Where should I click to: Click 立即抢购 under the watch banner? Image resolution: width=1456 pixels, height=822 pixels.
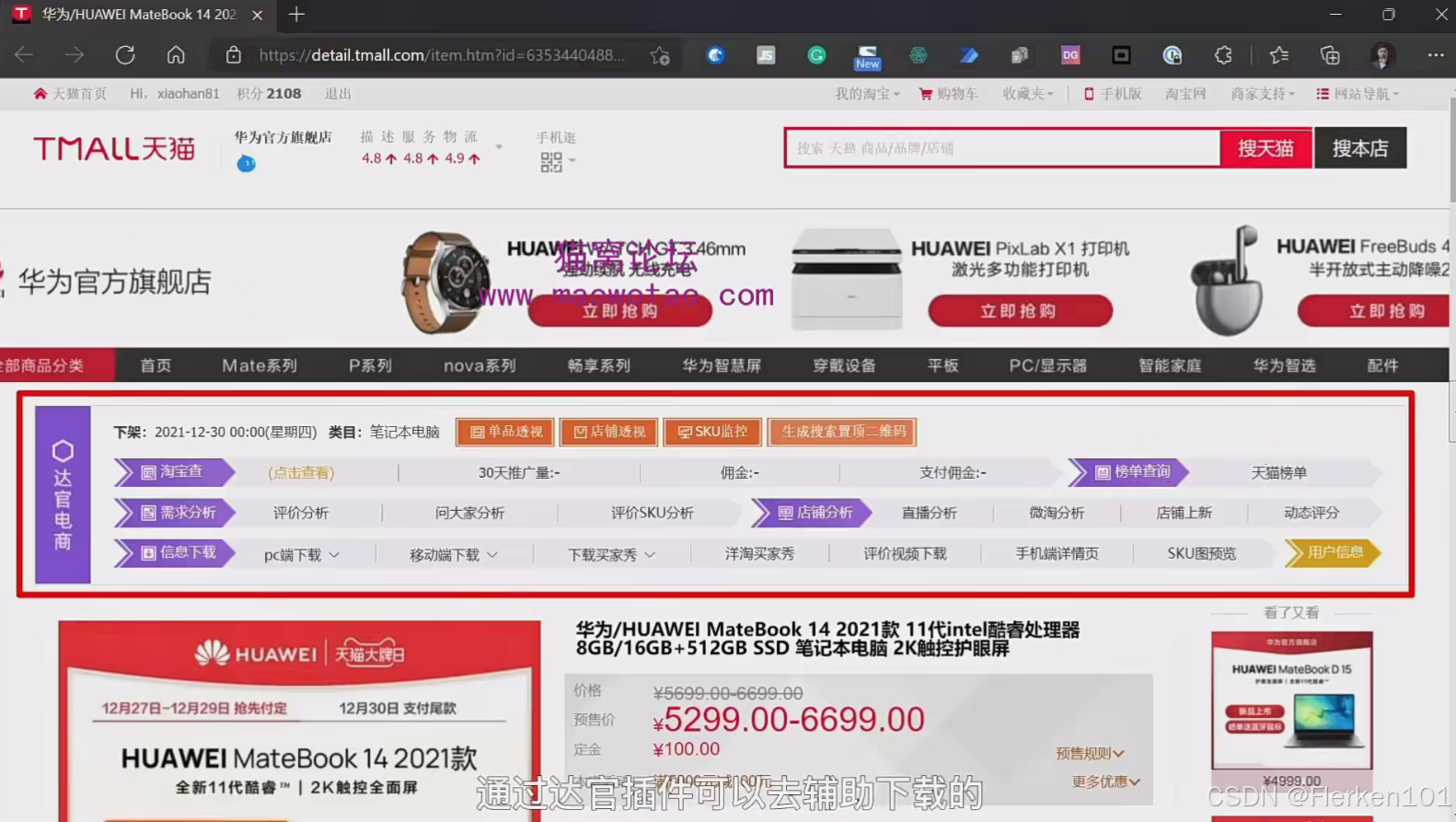click(620, 311)
